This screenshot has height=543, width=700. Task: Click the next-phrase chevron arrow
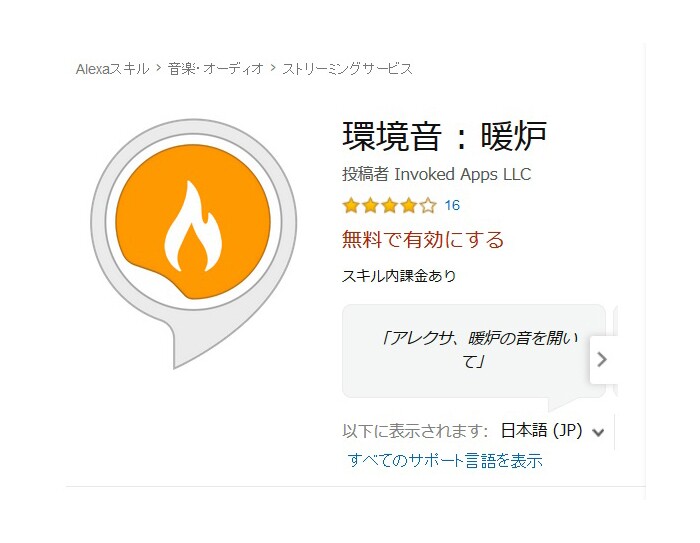coord(603,359)
